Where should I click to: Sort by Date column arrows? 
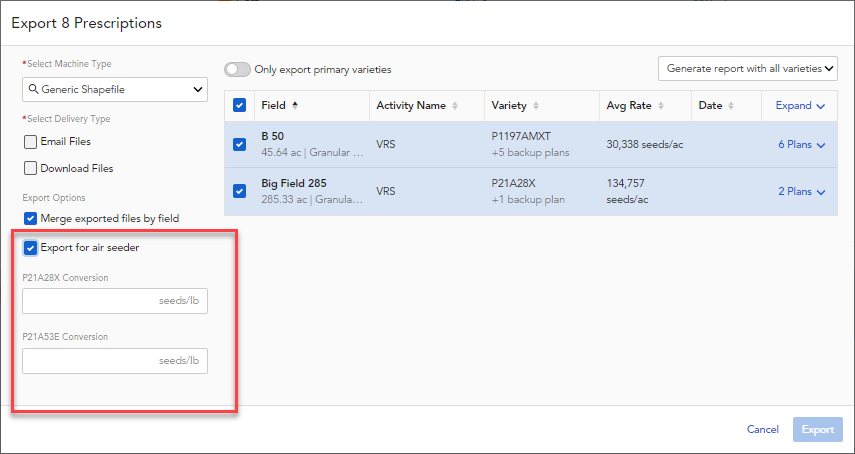point(731,106)
